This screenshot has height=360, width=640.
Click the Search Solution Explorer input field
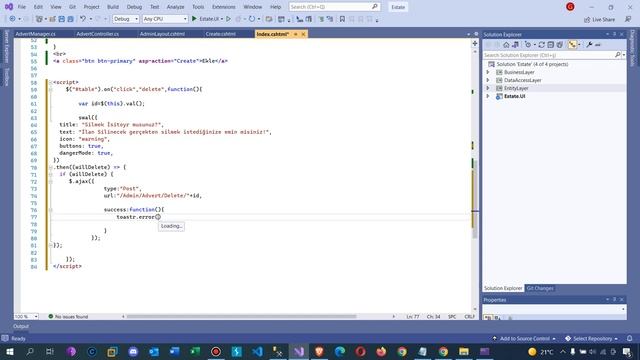coord(549,55)
